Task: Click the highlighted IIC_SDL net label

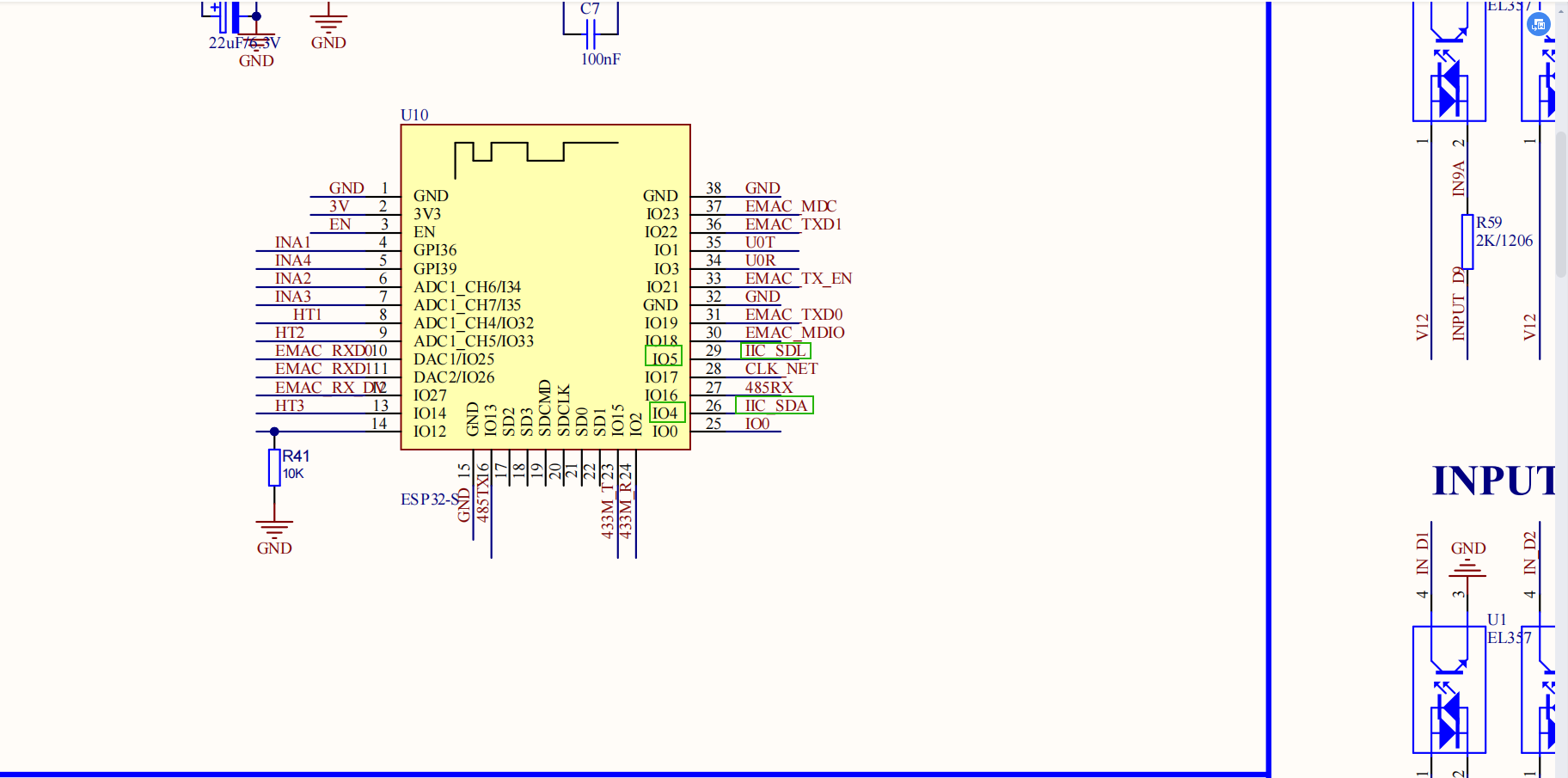Action: tap(775, 351)
